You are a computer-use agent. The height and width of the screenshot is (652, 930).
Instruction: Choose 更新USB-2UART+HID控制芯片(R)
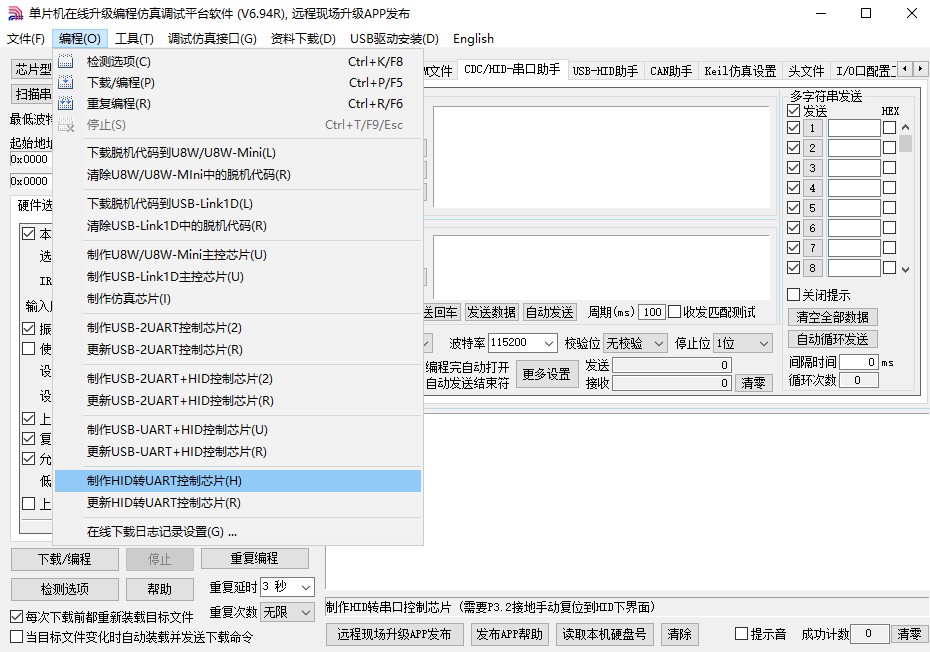(238, 400)
